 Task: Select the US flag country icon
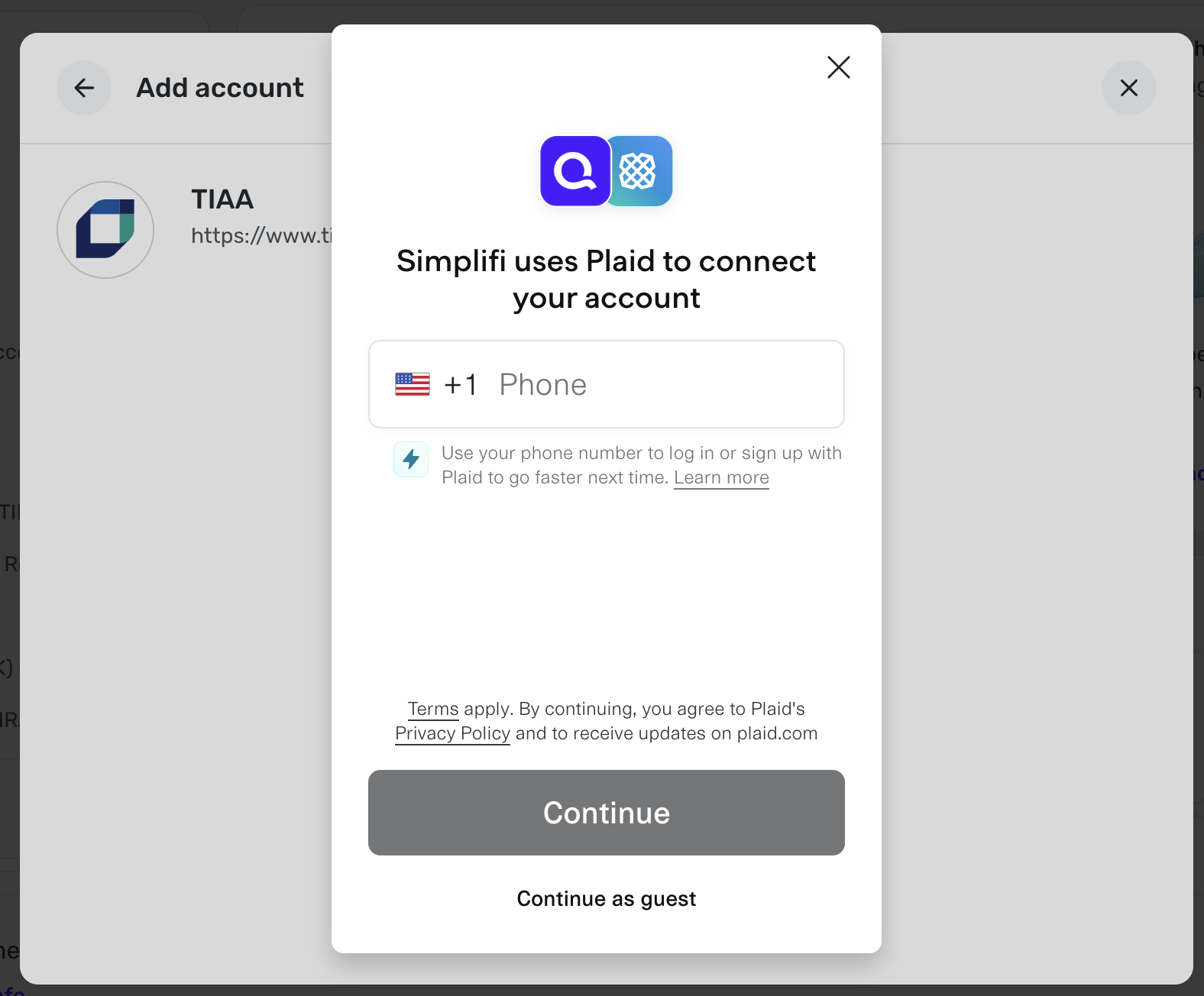[412, 384]
